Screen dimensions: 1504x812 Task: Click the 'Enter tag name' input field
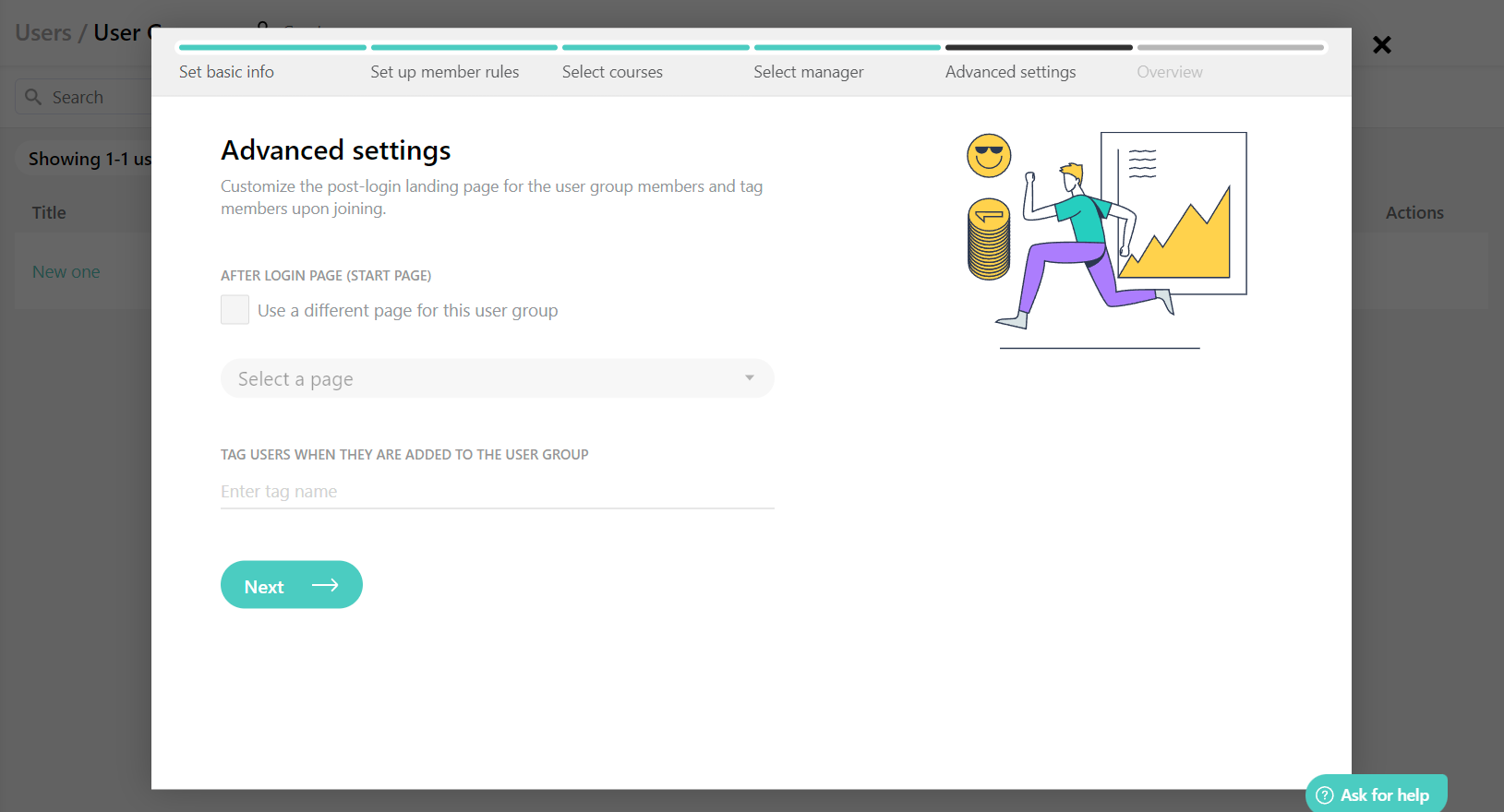pyautogui.click(x=497, y=492)
